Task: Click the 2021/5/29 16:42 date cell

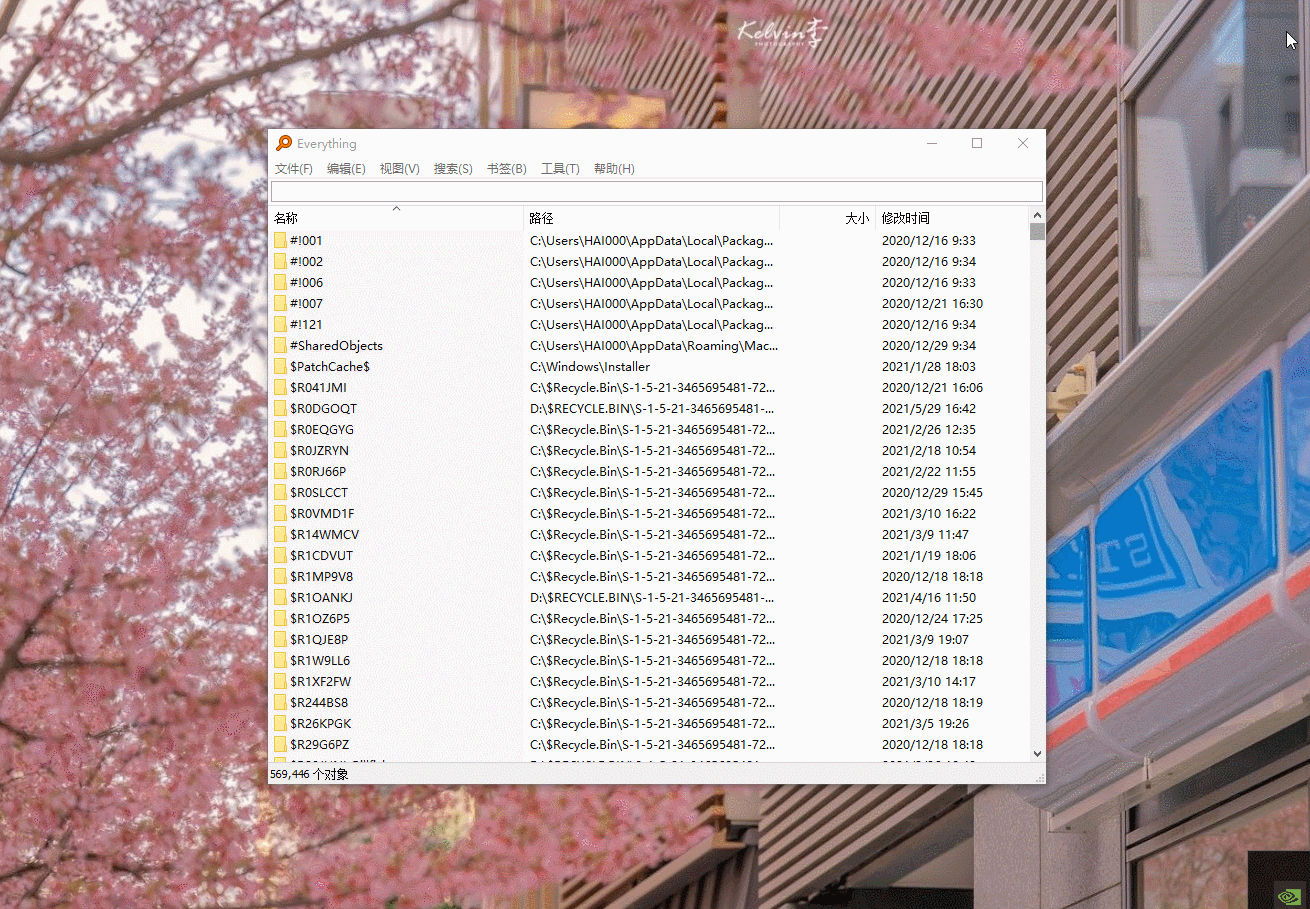Action: [x=929, y=408]
